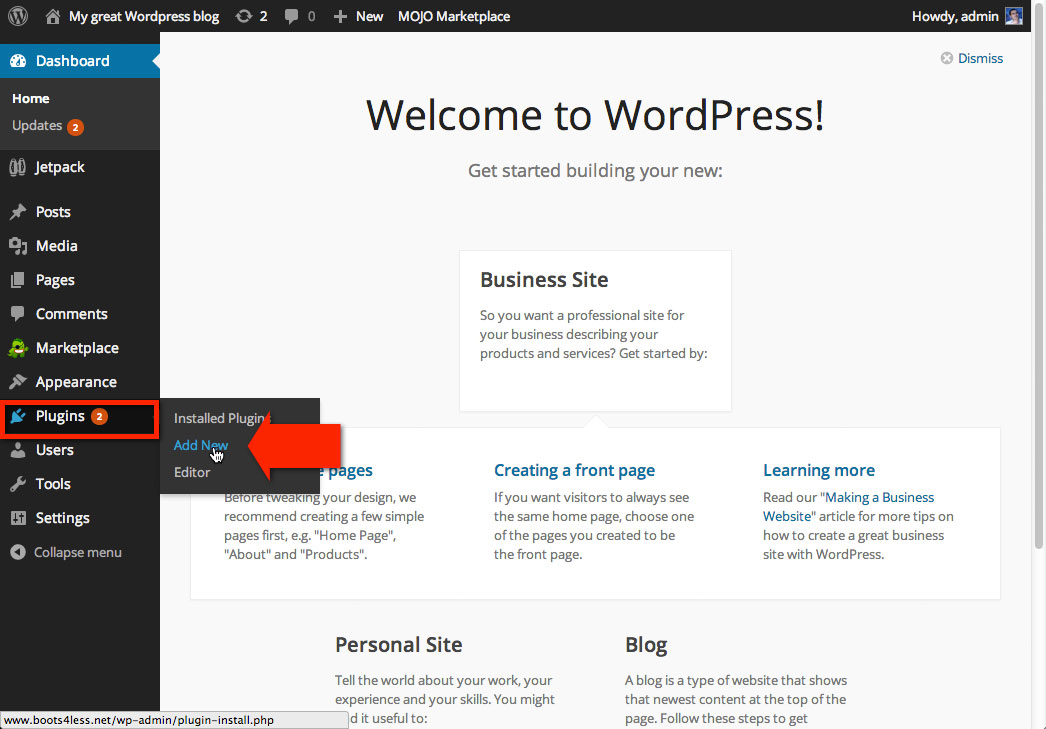Click My great Wordpress blog site name

144,16
